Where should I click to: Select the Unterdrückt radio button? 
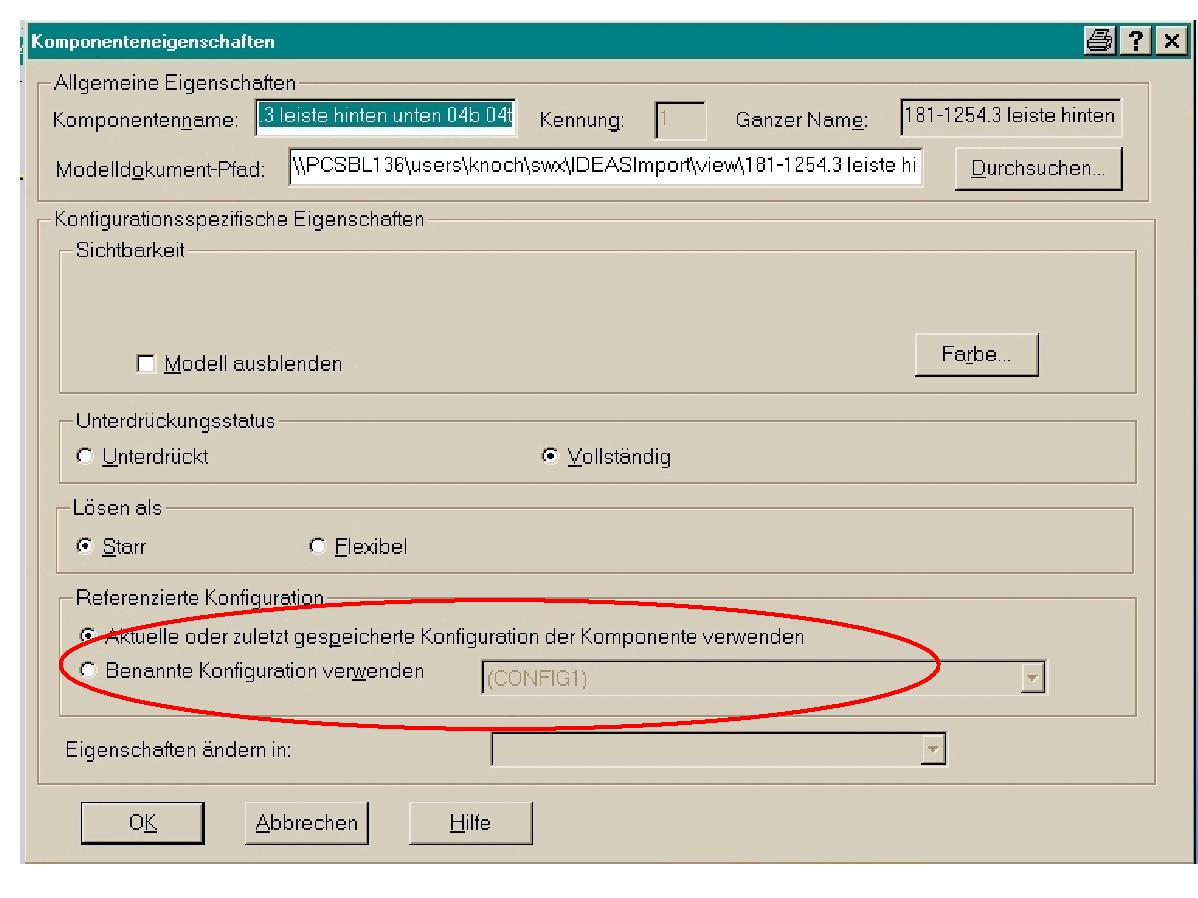(85, 455)
